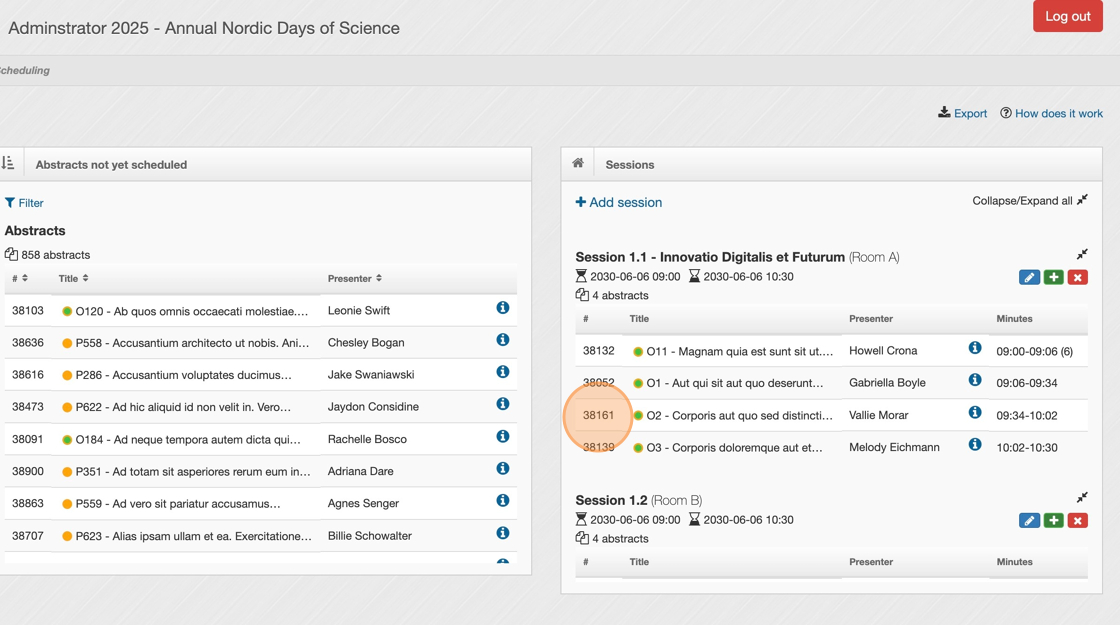Click the Log out button
Viewport: 1120px width, 625px height.
coord(1067,16)
